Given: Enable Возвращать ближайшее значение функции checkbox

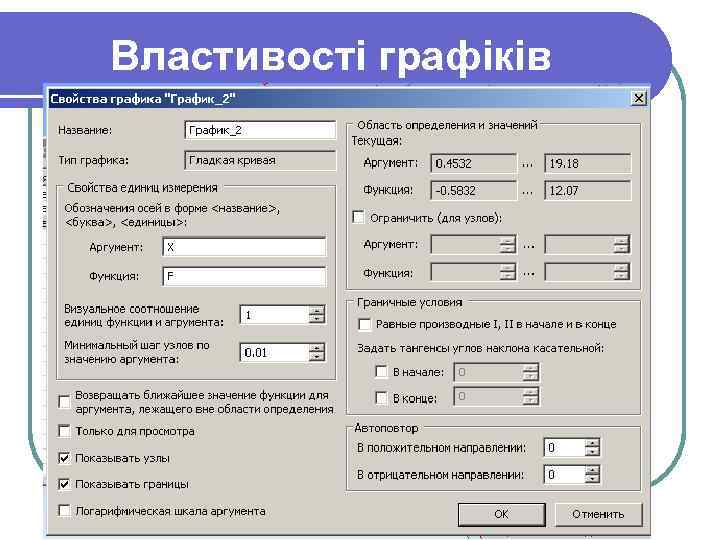Looking at the screenshot, I should [65, 402].
